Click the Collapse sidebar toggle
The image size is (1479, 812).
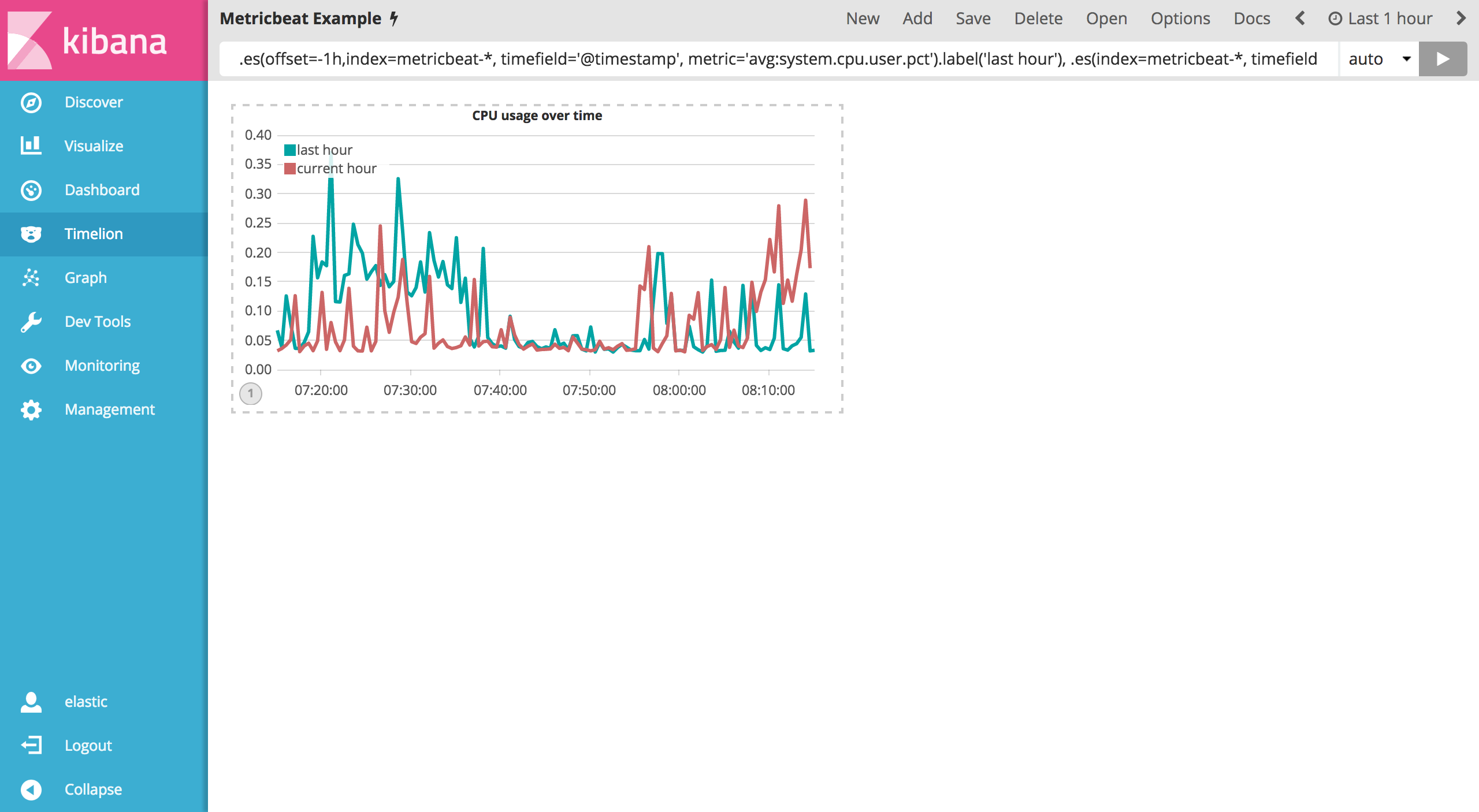[30, 790]
